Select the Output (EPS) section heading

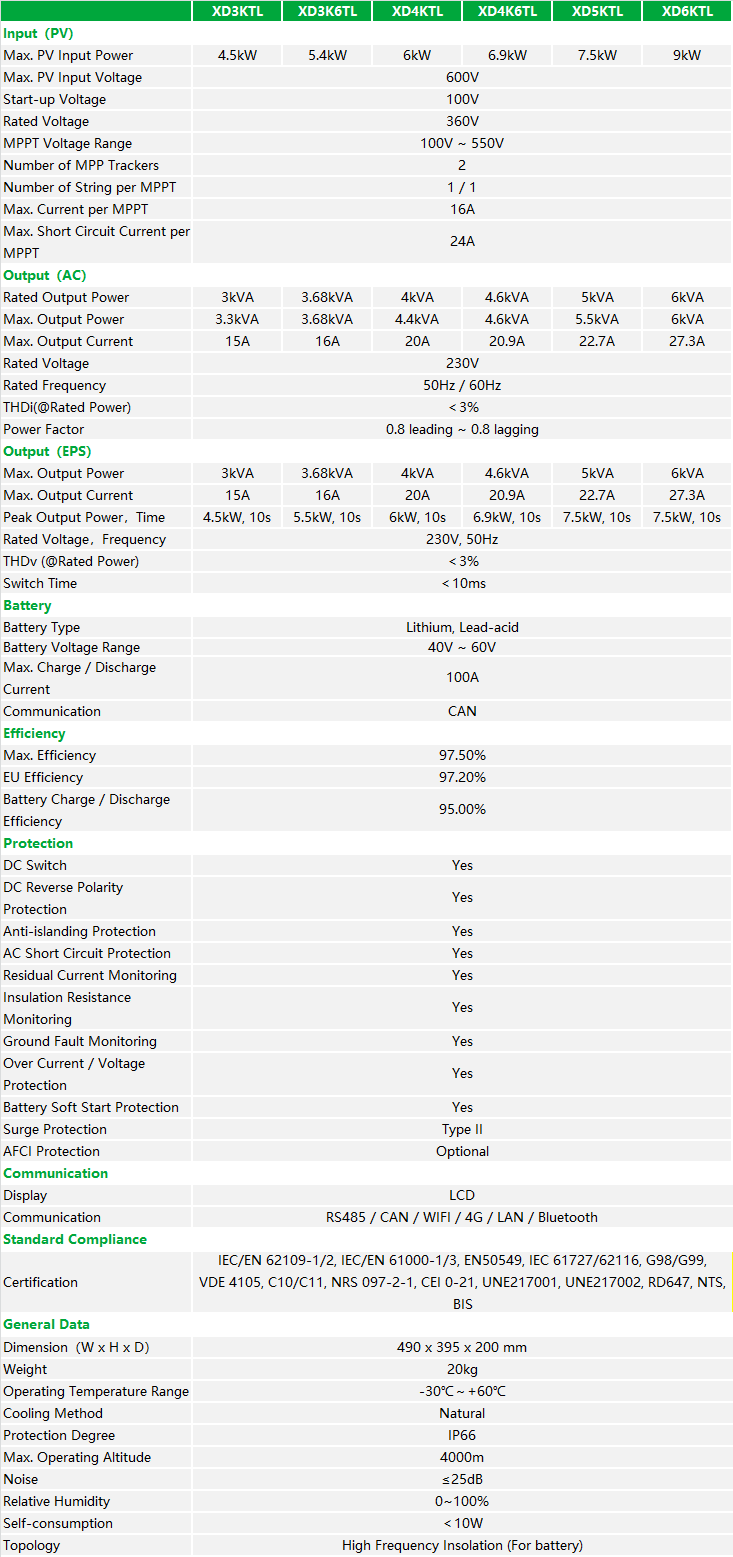48,451
